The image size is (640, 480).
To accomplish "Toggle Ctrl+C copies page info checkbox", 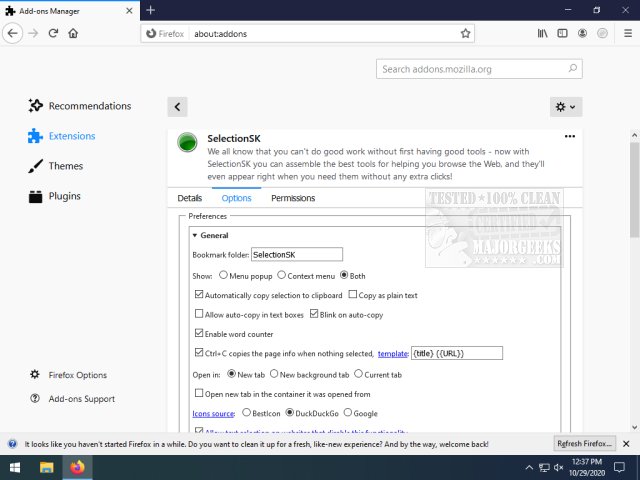I will (199, 352).
